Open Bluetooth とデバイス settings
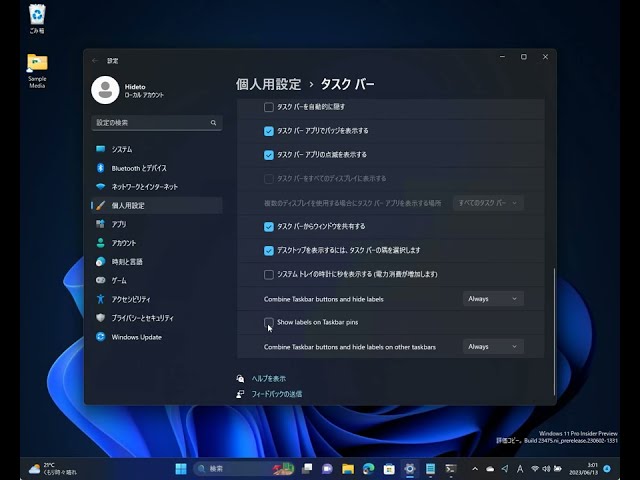This screenshot has height=480, width=640. 138,168
